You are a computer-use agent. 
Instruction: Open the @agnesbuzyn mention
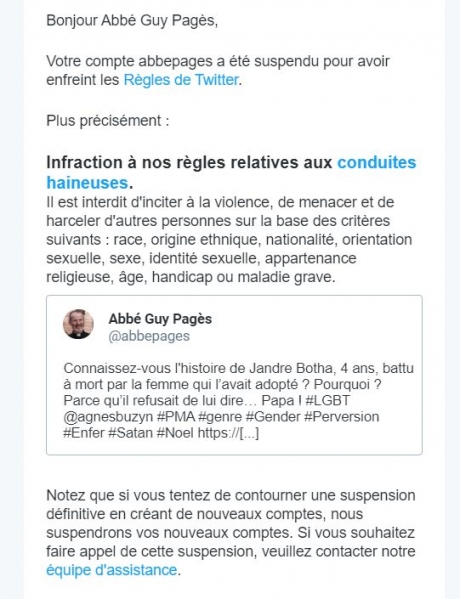[x=108, y=417]
